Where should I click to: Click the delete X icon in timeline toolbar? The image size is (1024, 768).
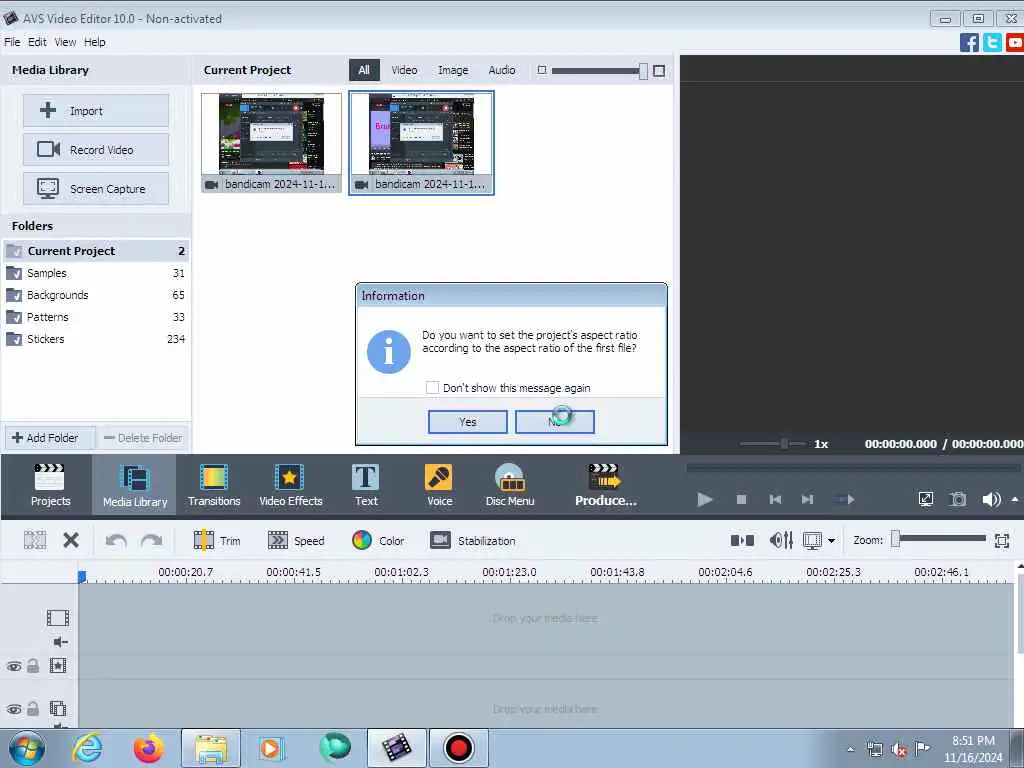coord(71,540)
